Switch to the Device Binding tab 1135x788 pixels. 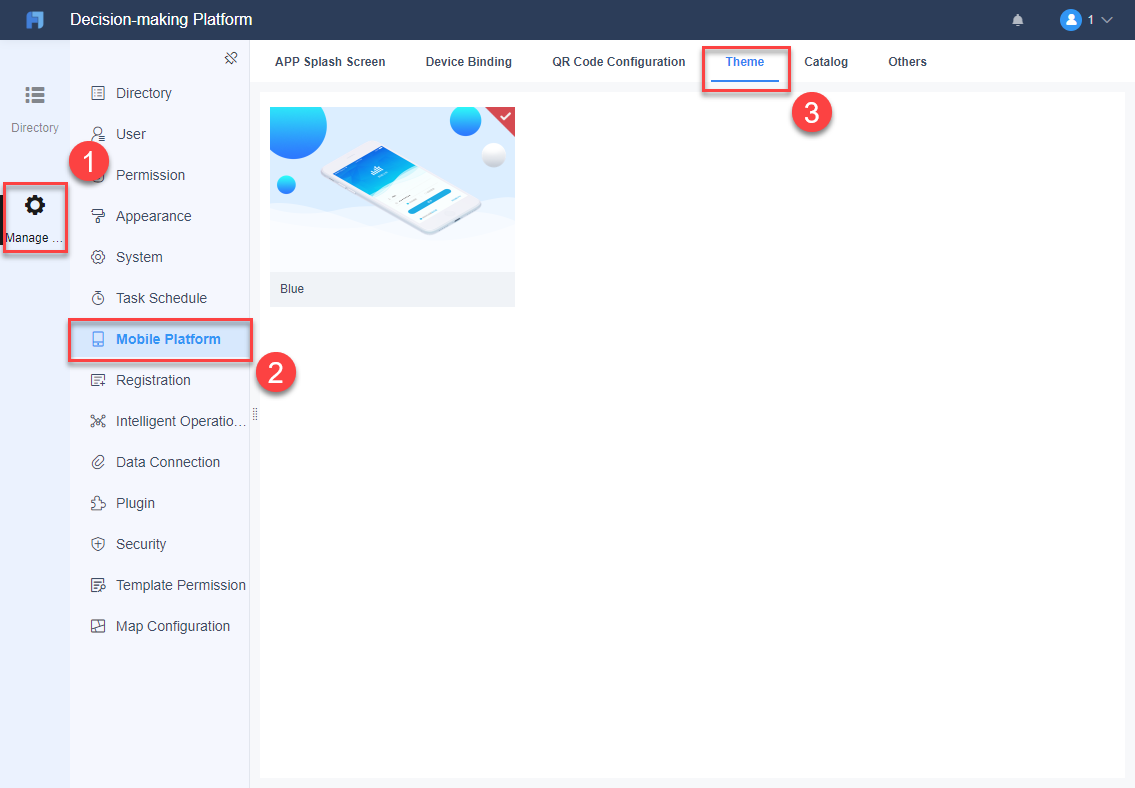click(x=468, y=61)
